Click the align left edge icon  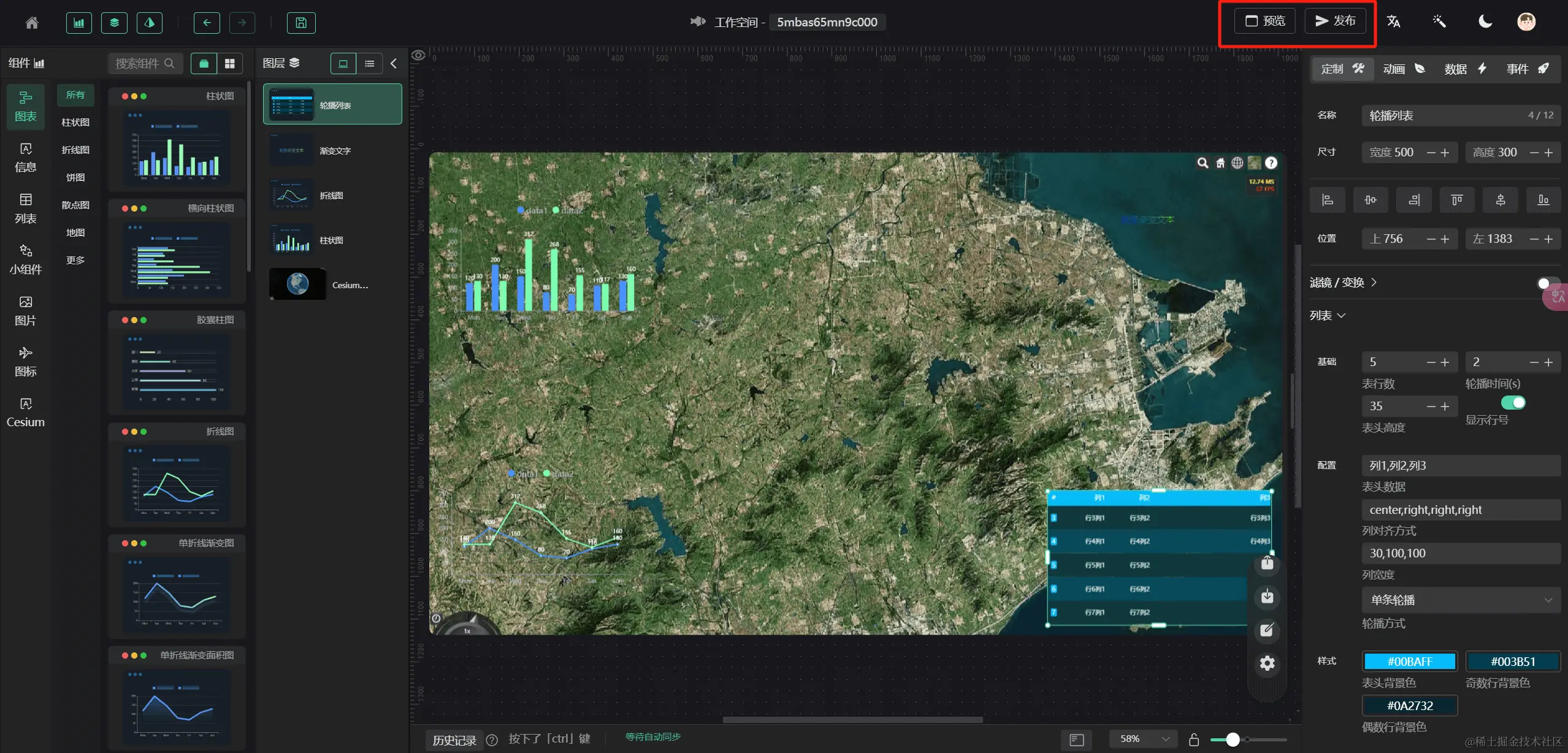[1328, 200]
